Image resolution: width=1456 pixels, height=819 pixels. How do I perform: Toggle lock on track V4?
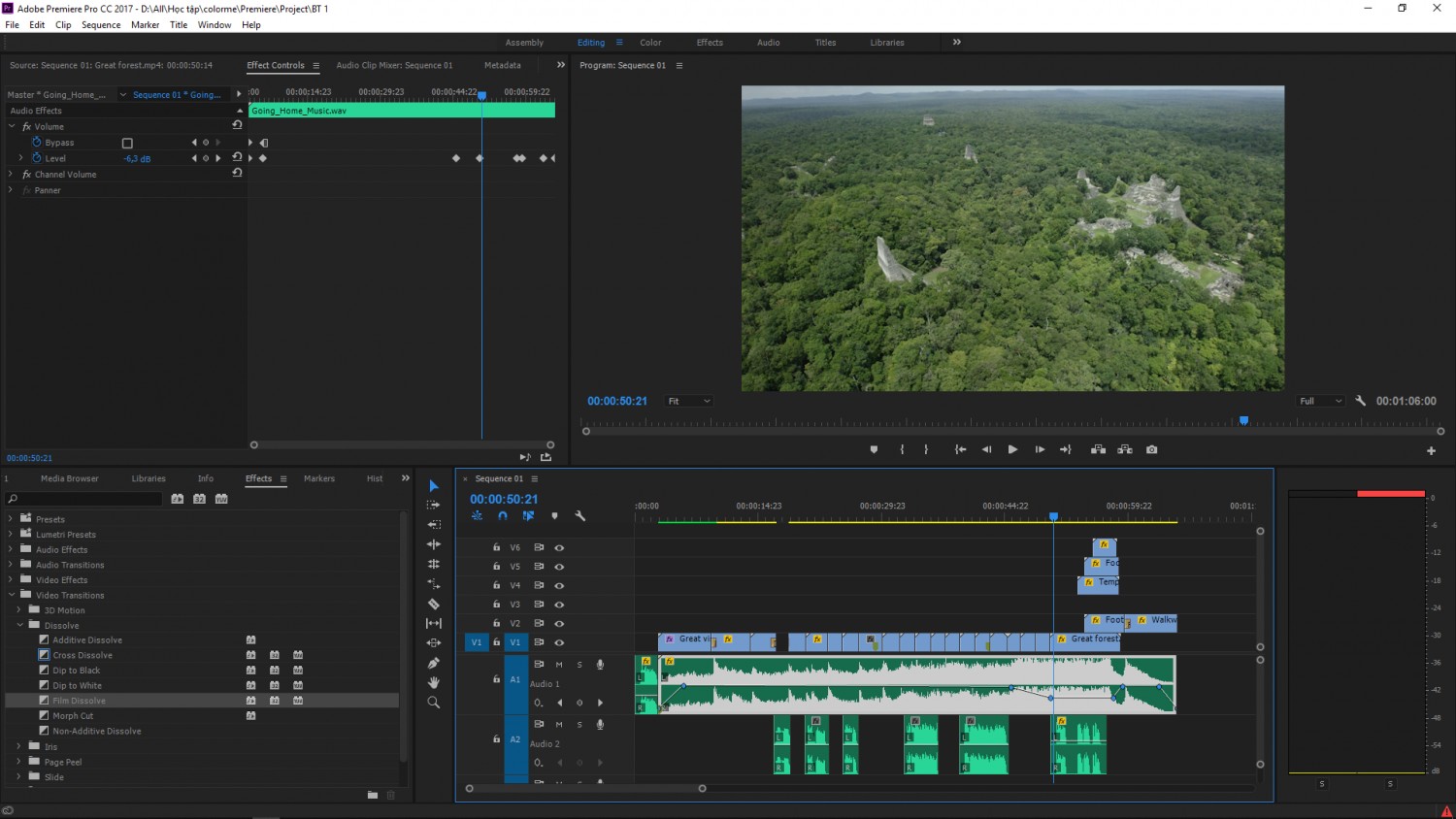coord(496,585)
